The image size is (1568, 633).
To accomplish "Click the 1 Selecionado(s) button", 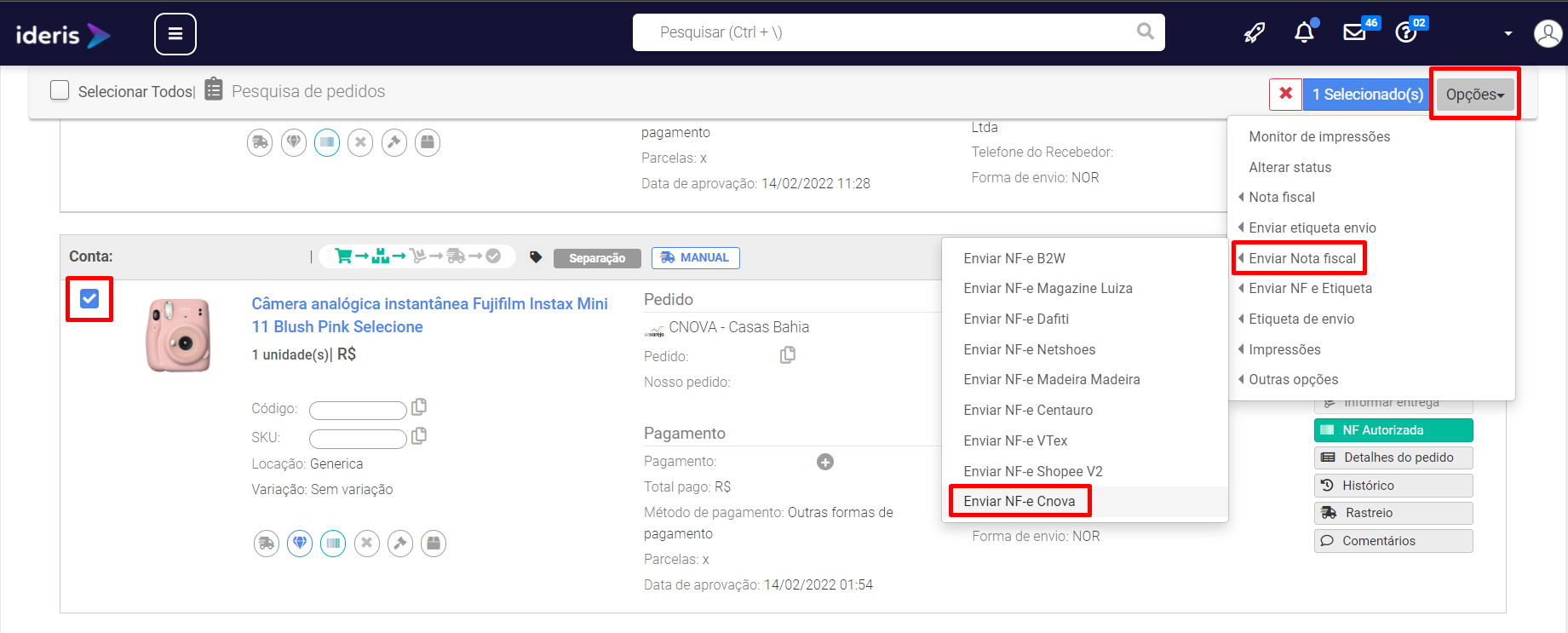I will 1367,95.
